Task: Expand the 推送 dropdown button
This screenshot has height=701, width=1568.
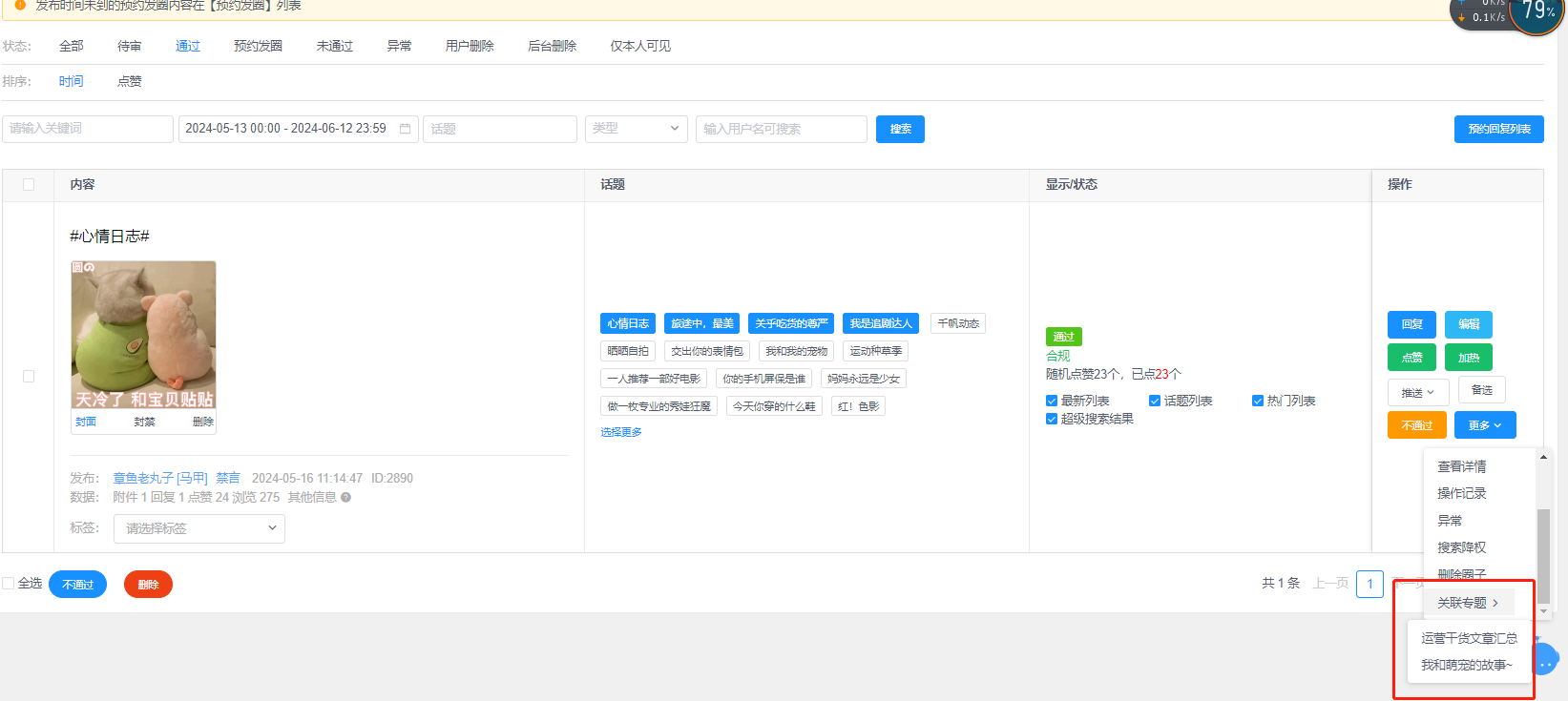Action: tap(1418, 392)
